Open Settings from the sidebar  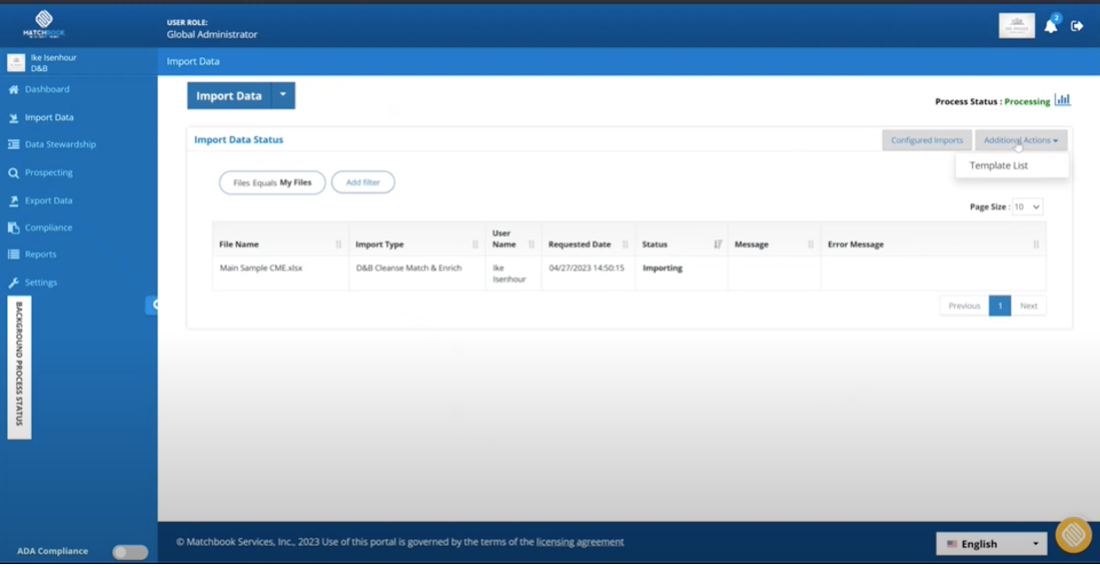(x=41, y=282)
